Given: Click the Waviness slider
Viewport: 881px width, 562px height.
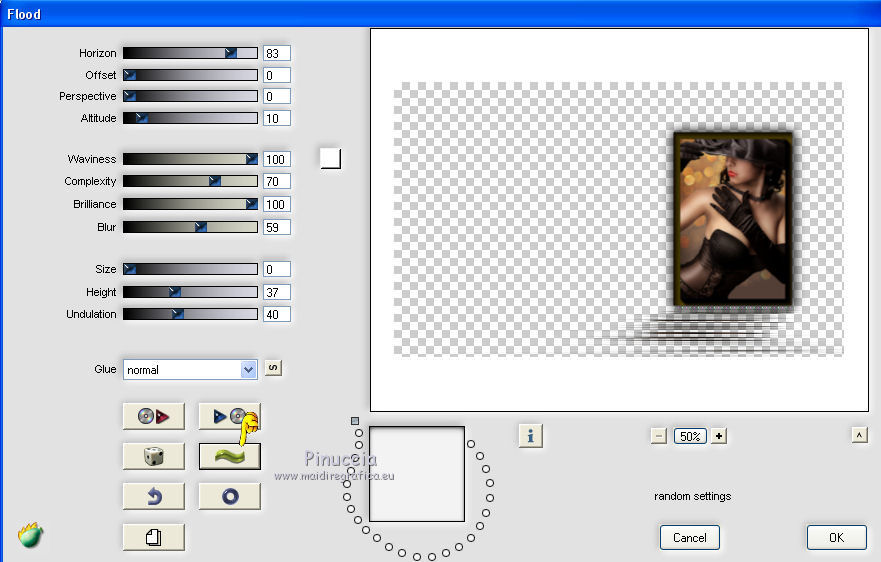Looking at the screenshot, I should coord(190,159).
